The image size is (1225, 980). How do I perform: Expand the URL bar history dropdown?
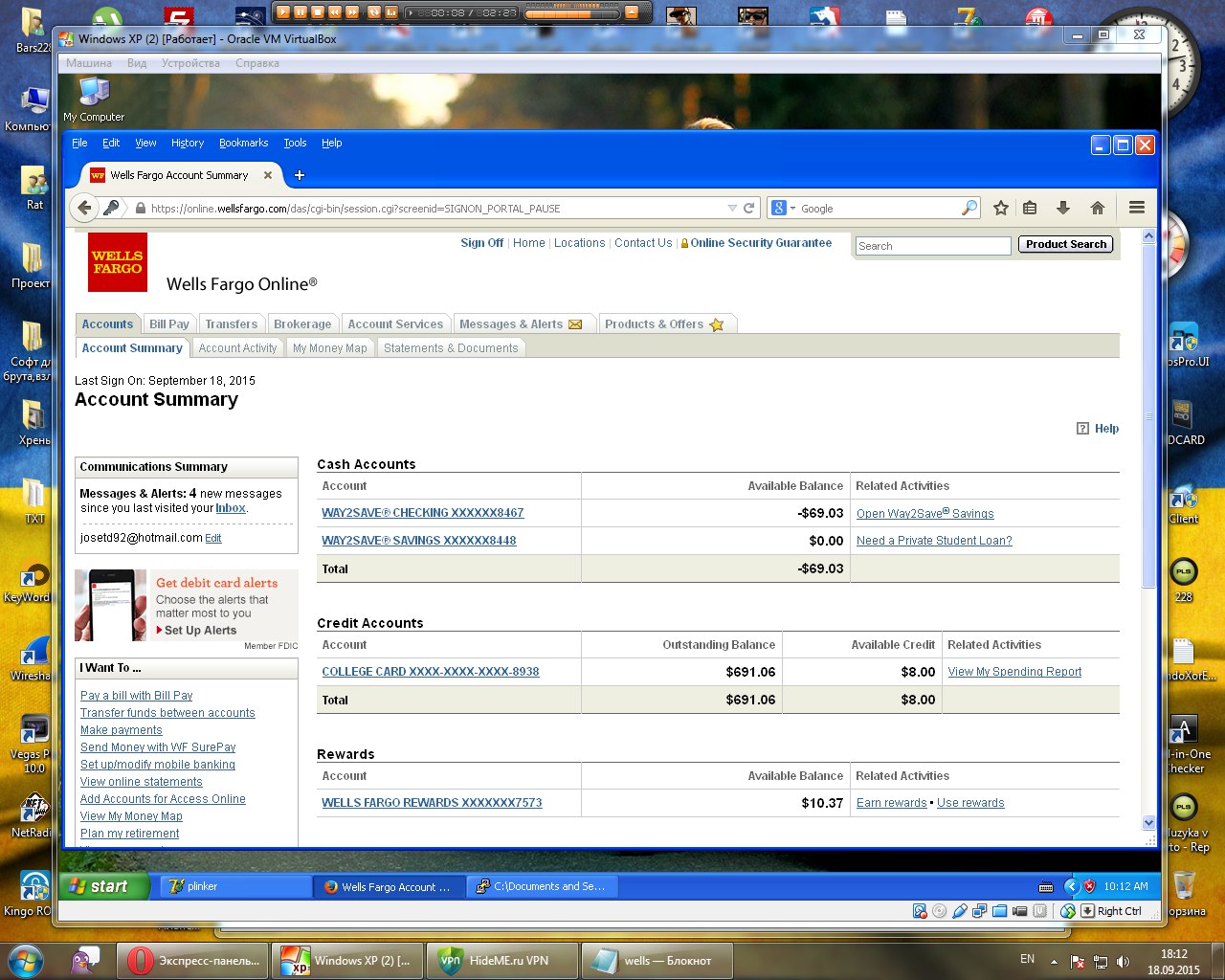732,208
